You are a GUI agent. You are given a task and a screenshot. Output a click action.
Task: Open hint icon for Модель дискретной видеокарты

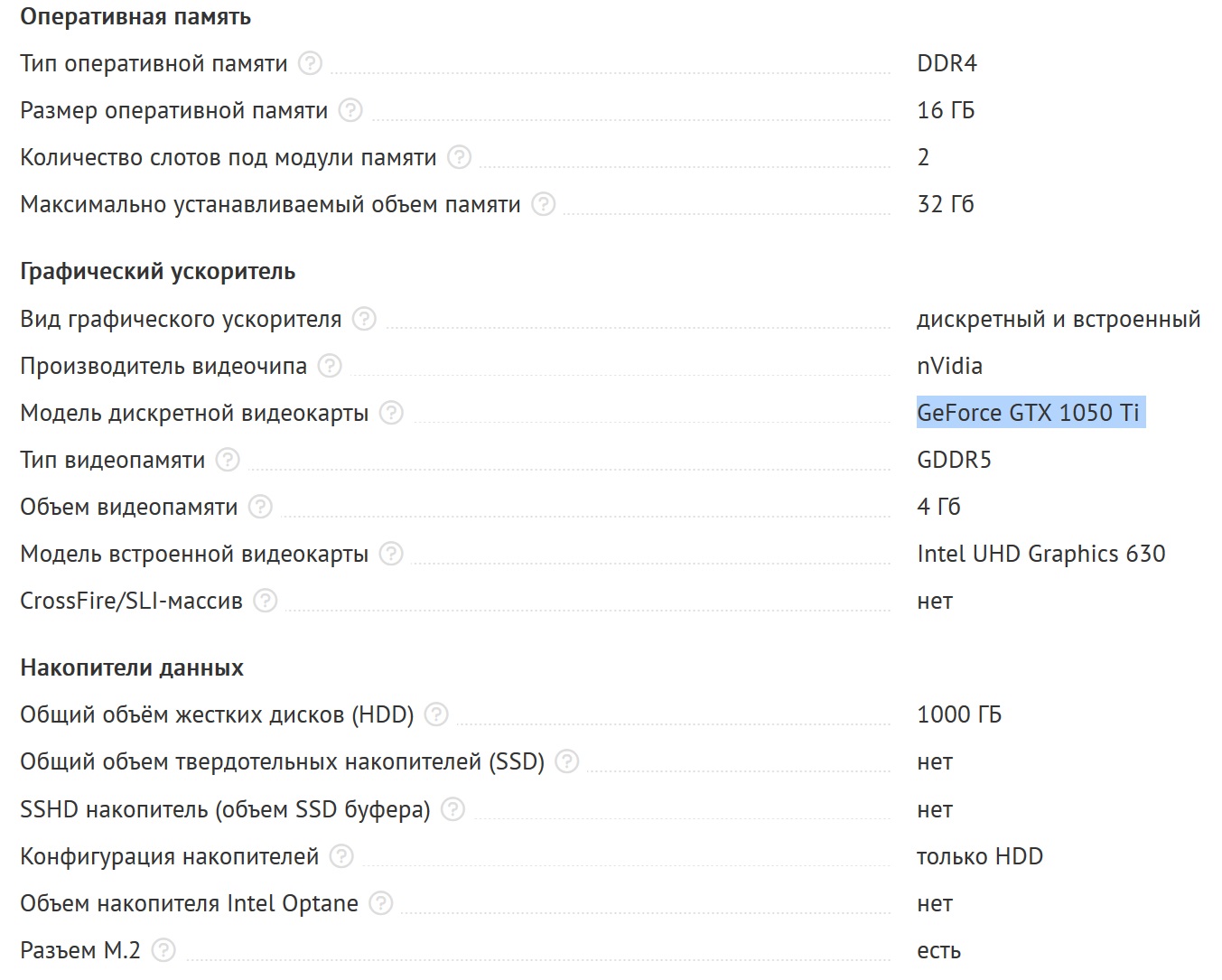point(391,413)
